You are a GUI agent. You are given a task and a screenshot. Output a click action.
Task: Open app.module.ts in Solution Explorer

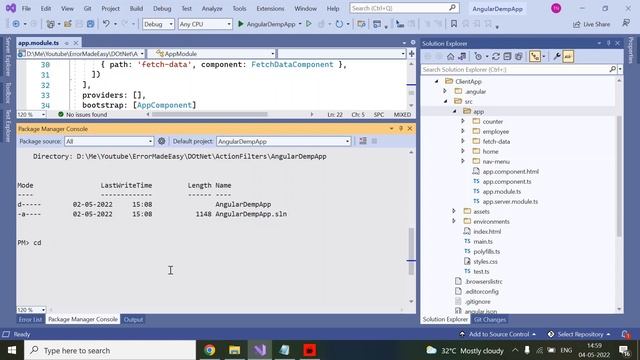coord(502,191)
